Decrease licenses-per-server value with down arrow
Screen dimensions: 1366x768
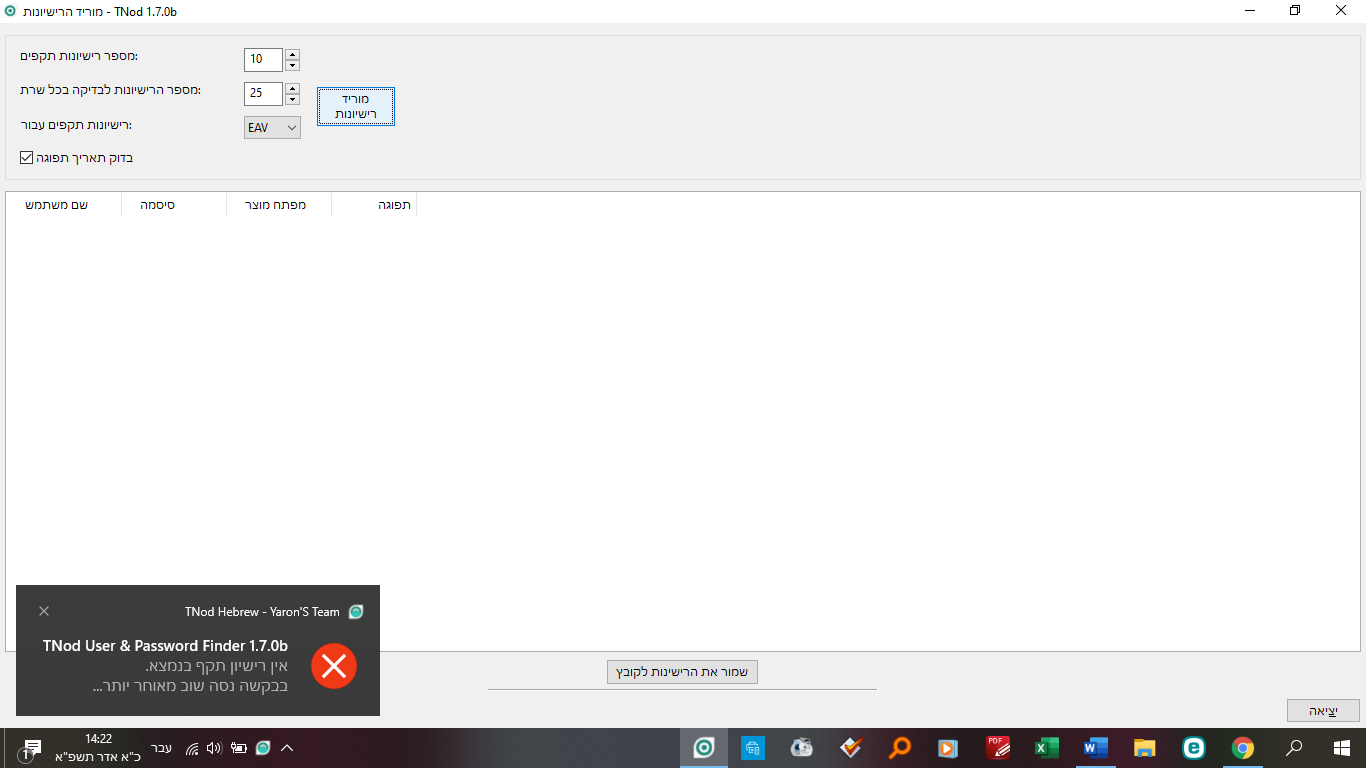[292, 99]
